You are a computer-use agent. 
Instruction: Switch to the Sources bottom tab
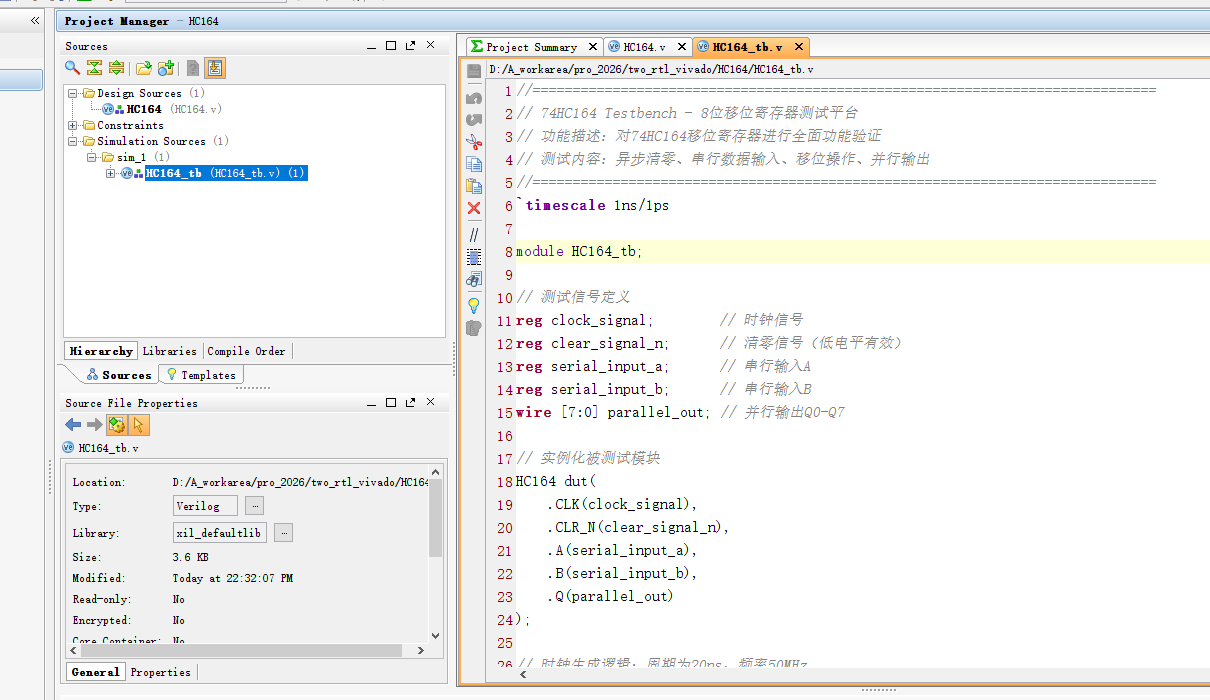click(x=119, y=375)
